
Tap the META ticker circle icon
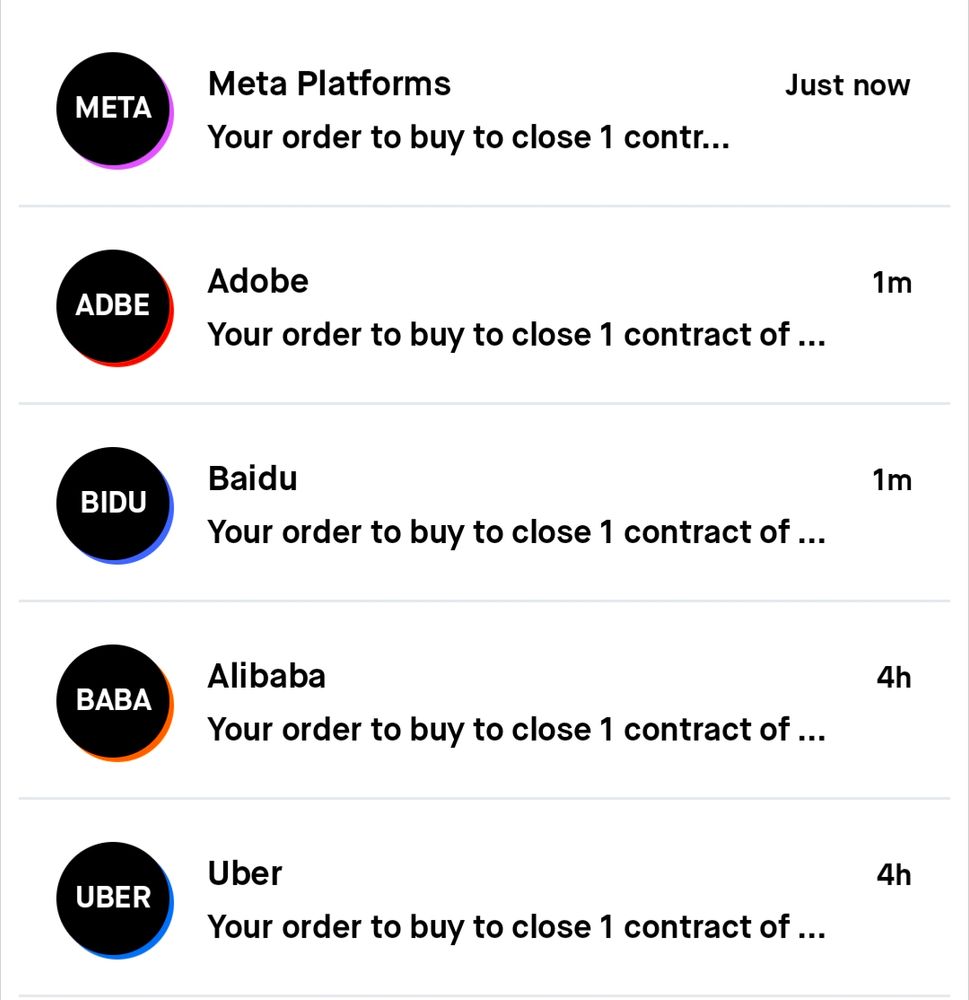click(x=114, y=109)
